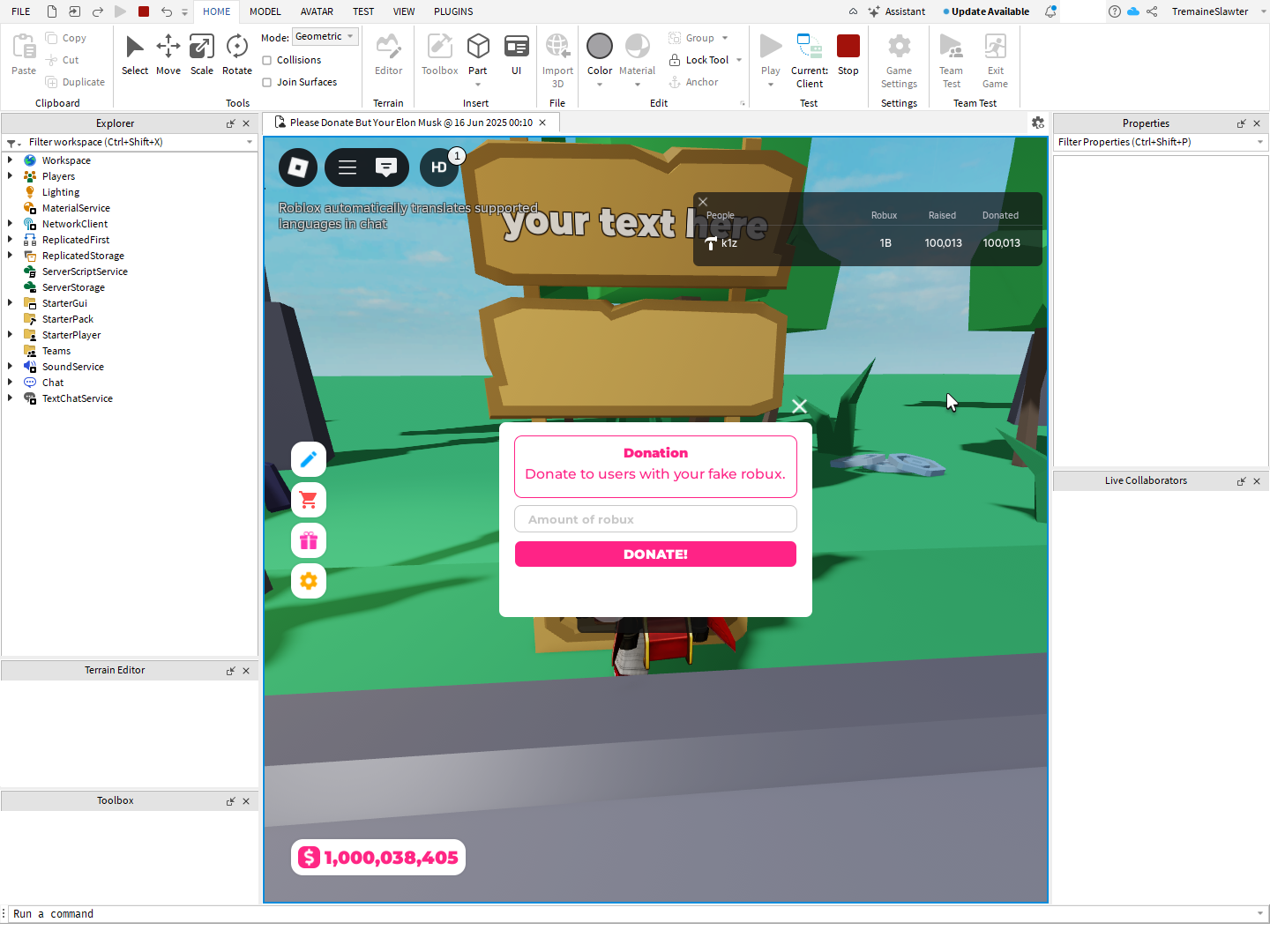Click the in-game hamburger menu icon
This screenshot has height=952, width=1270.
(347, 167)
